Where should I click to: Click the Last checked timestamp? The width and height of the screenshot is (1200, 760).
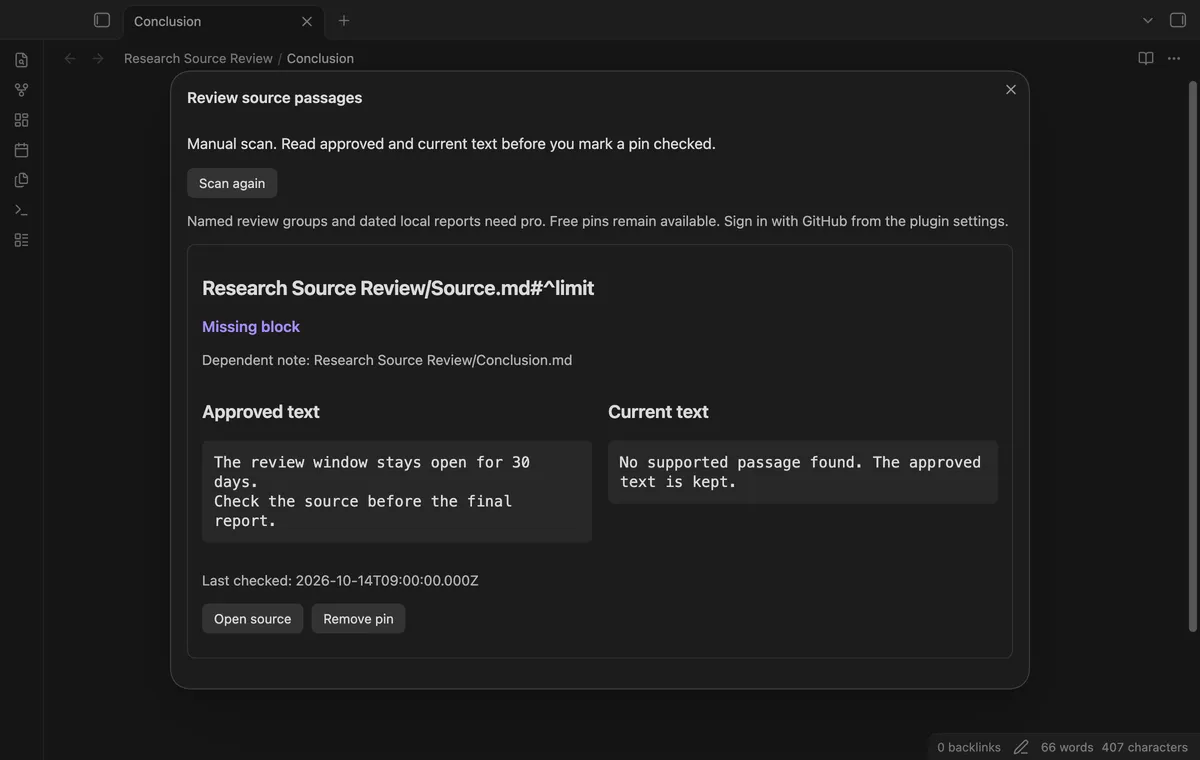340,580
